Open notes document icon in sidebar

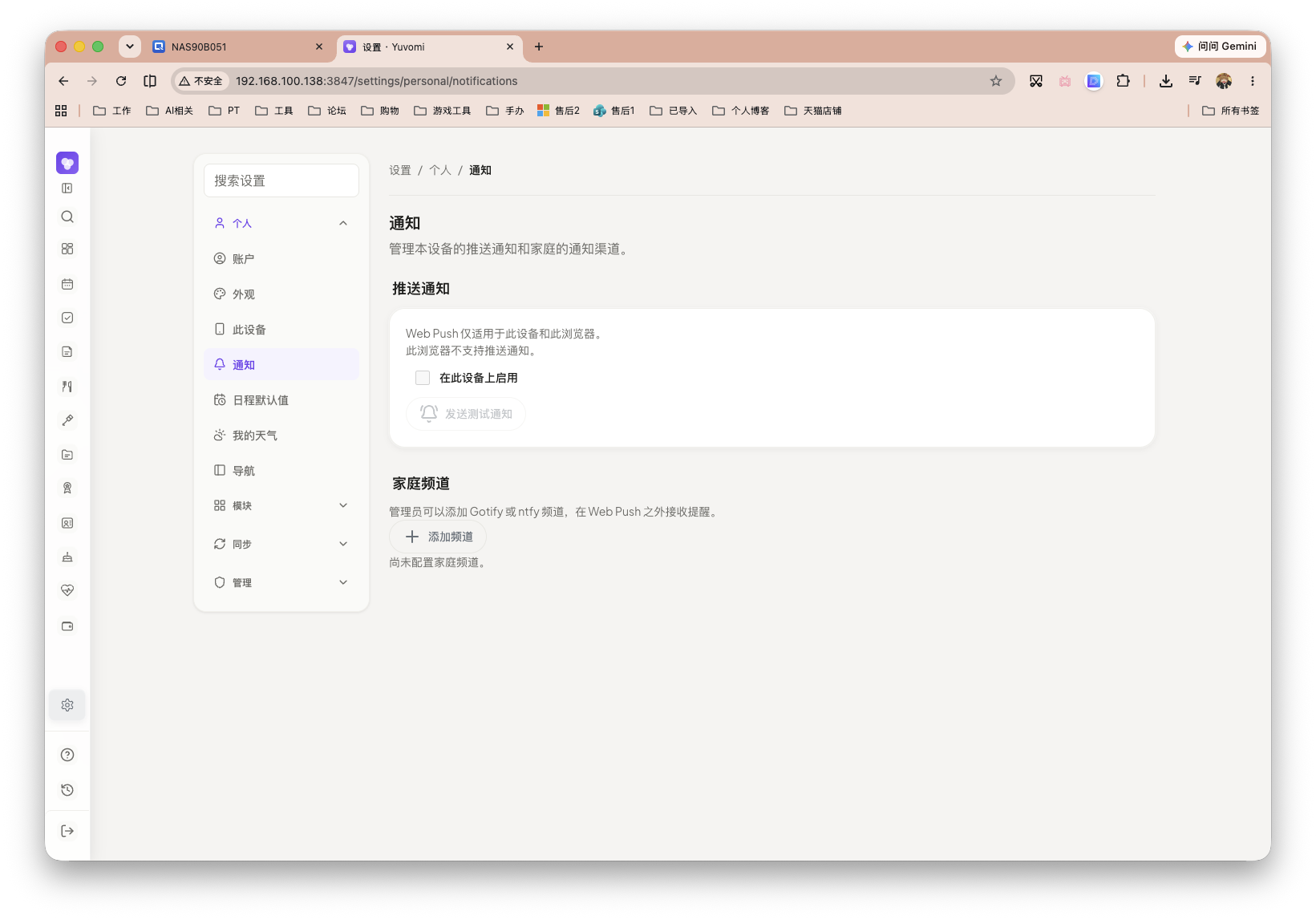[67, 351]
